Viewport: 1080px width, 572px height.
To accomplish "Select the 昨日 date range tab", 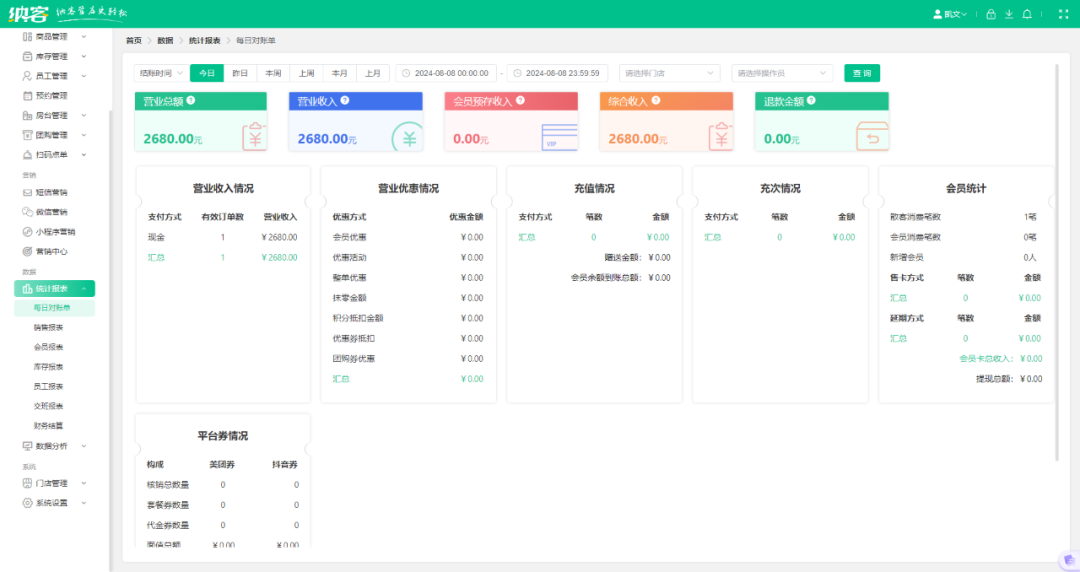I will (x=240, y=73).
